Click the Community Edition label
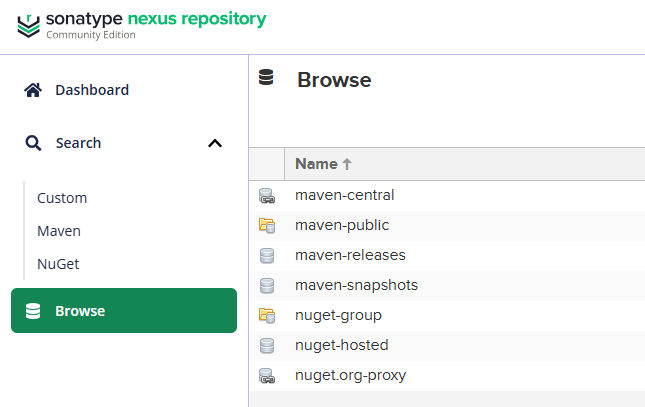 tap(90, 35)
